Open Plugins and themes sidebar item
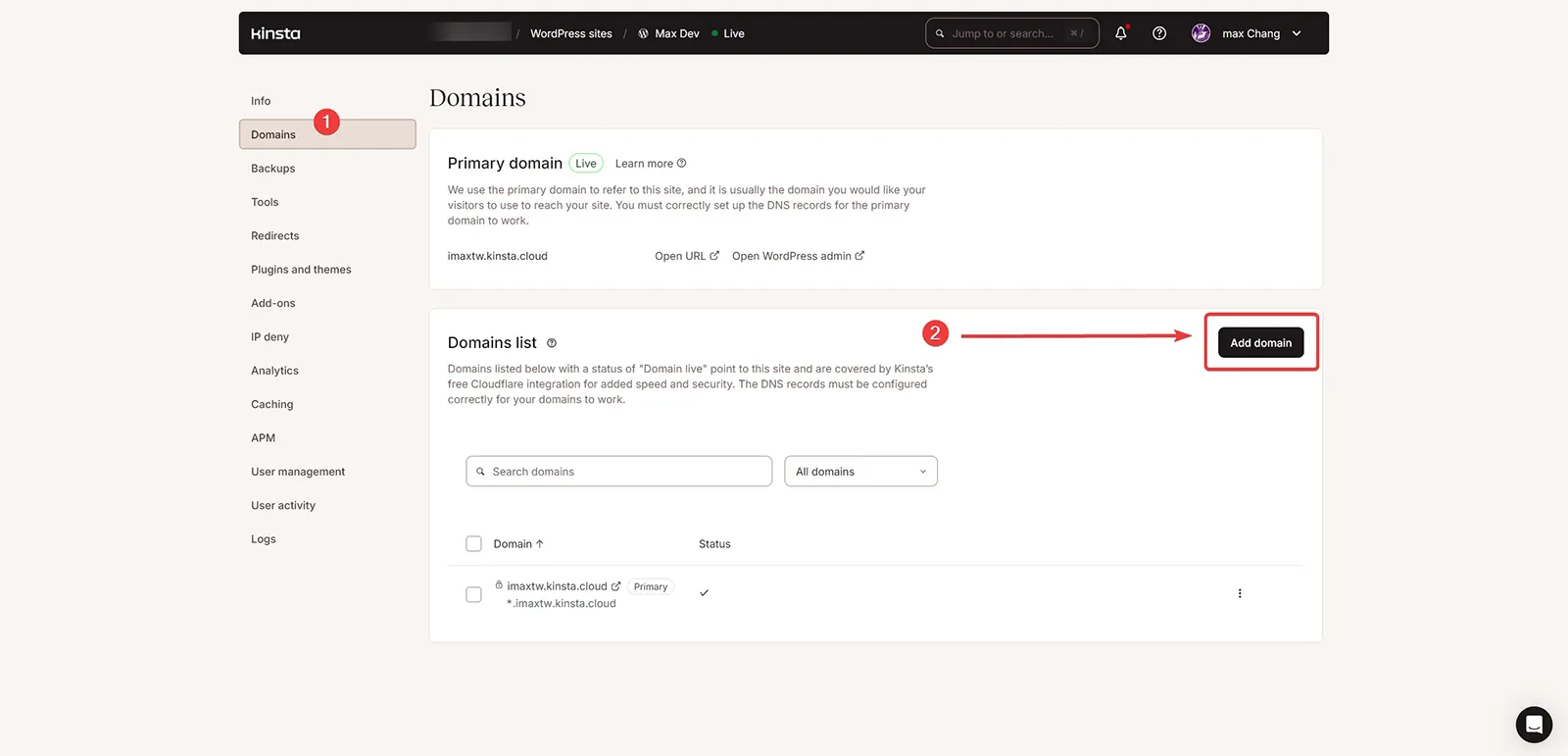1568x756 pixels. pos(301,270)
